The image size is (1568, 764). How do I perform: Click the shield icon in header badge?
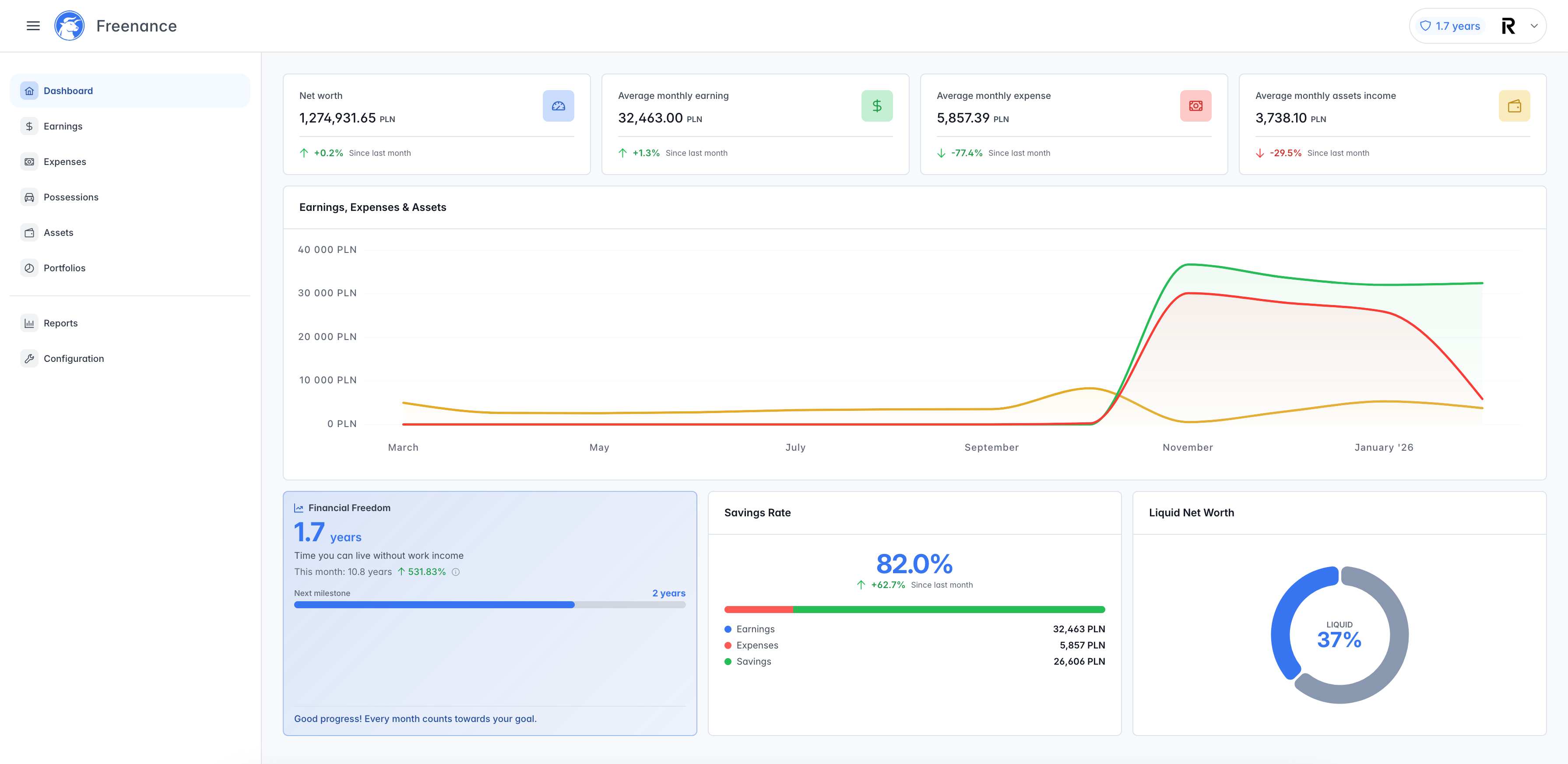1425,26
